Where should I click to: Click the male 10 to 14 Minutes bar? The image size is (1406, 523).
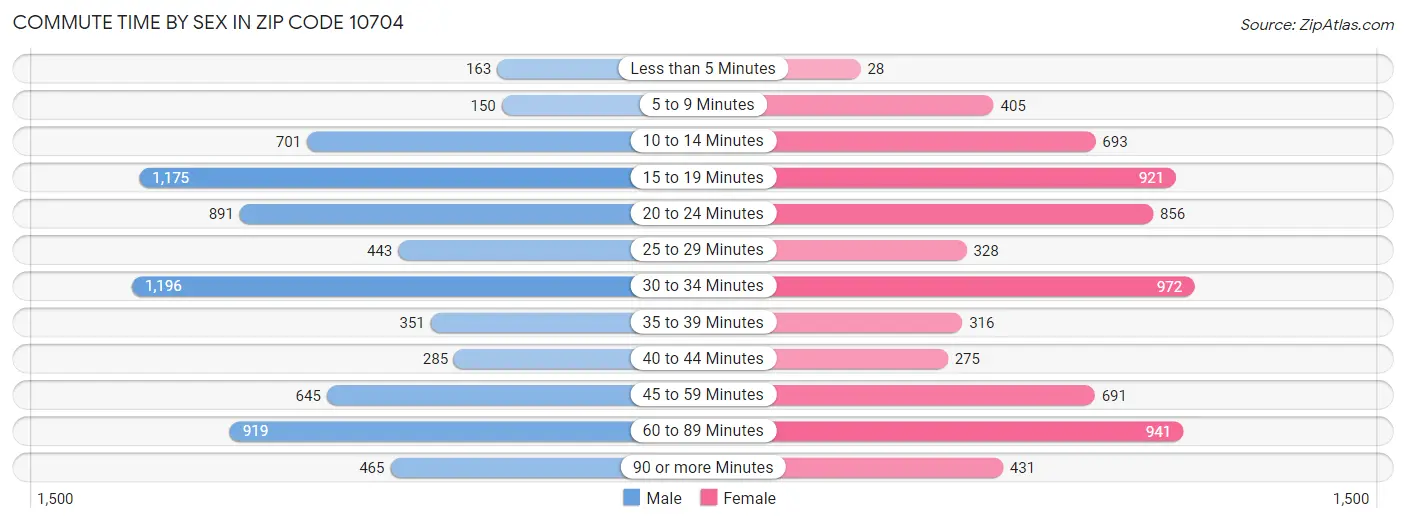tap(468, 141)
